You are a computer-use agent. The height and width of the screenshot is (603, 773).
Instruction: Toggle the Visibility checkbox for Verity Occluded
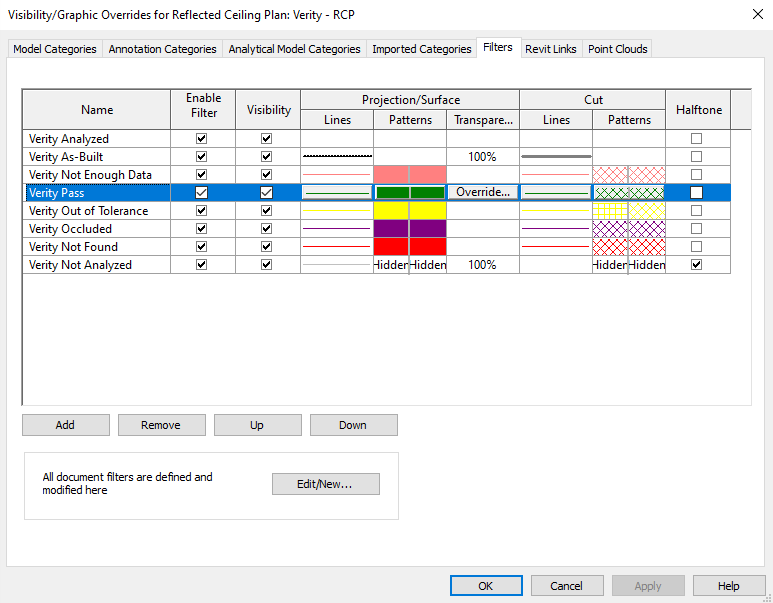tap(266, 229)
